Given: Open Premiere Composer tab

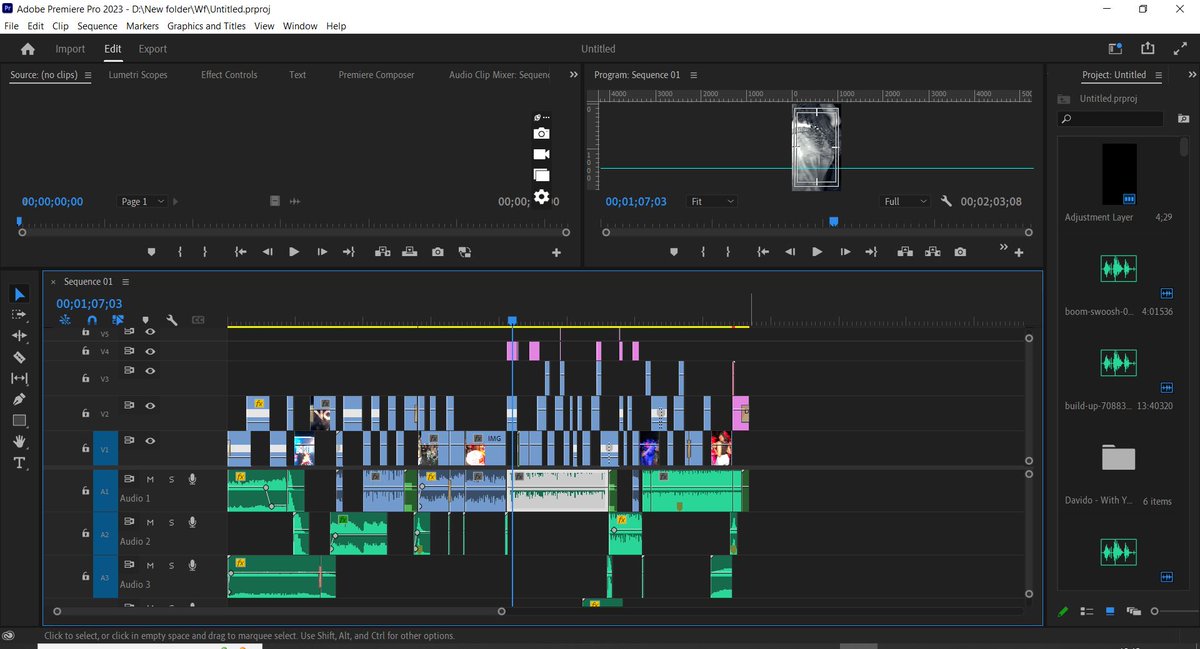Looking at the screenshot, I should [x=376, y=75].
